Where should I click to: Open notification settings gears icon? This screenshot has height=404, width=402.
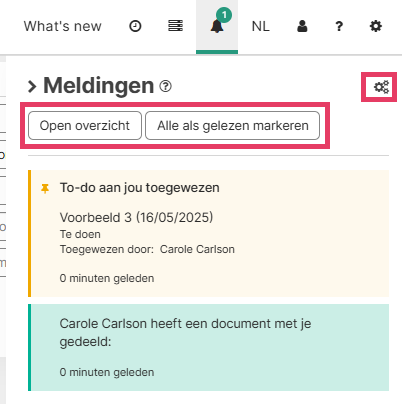381,87
